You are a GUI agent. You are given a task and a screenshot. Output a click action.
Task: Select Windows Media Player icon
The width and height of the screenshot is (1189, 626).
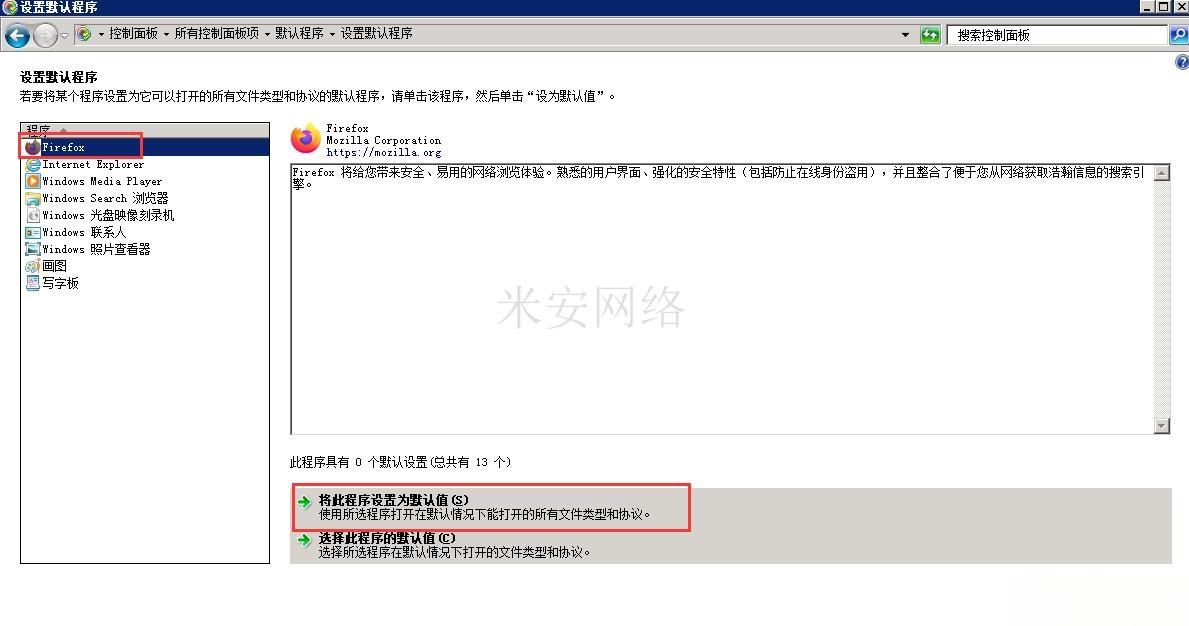[x=33, y=181]
